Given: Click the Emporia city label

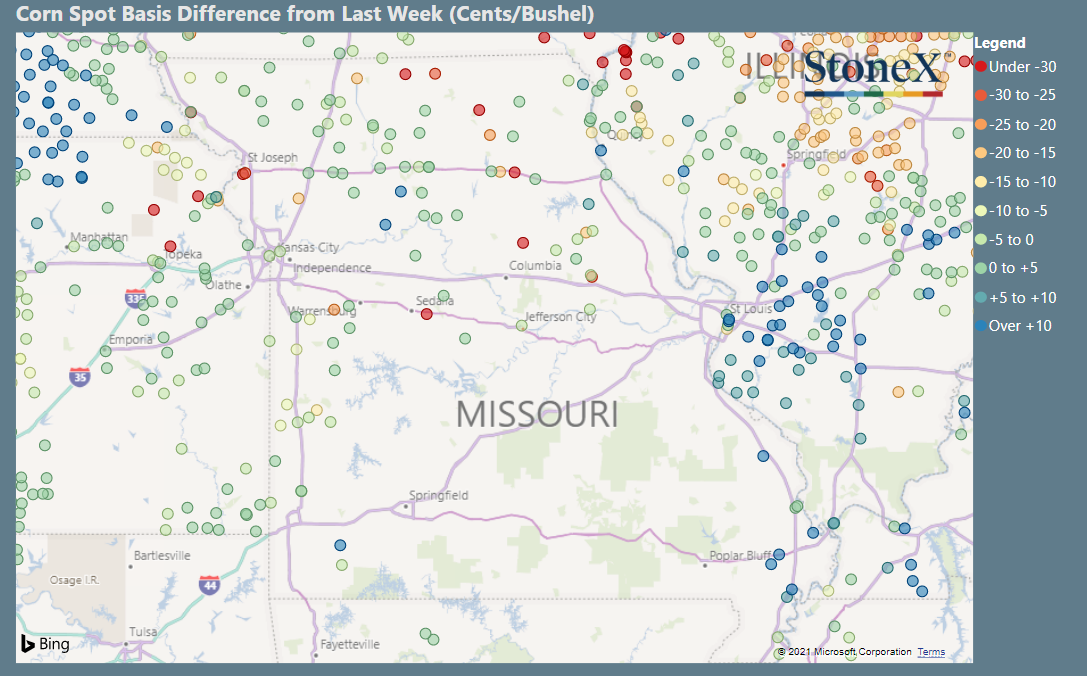Looking at the screenshot, I should [130, 339].
